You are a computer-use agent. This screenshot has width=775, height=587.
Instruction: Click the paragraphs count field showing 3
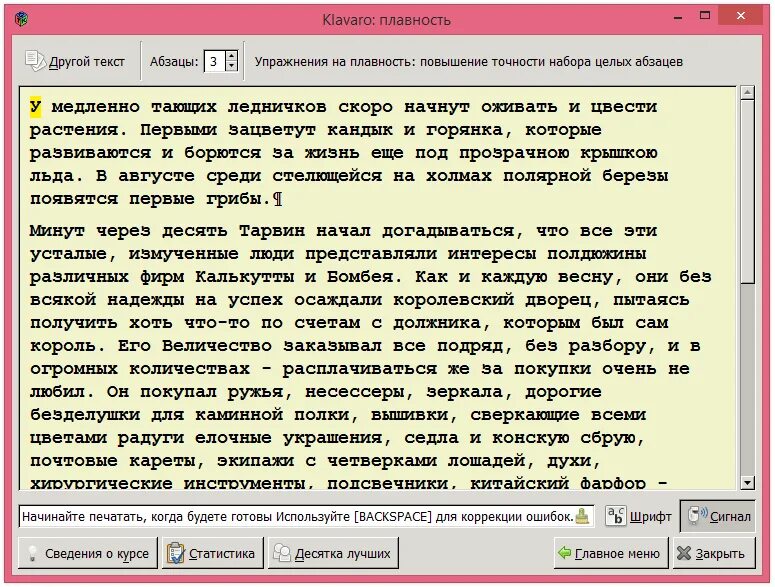(x=215, y=62)
